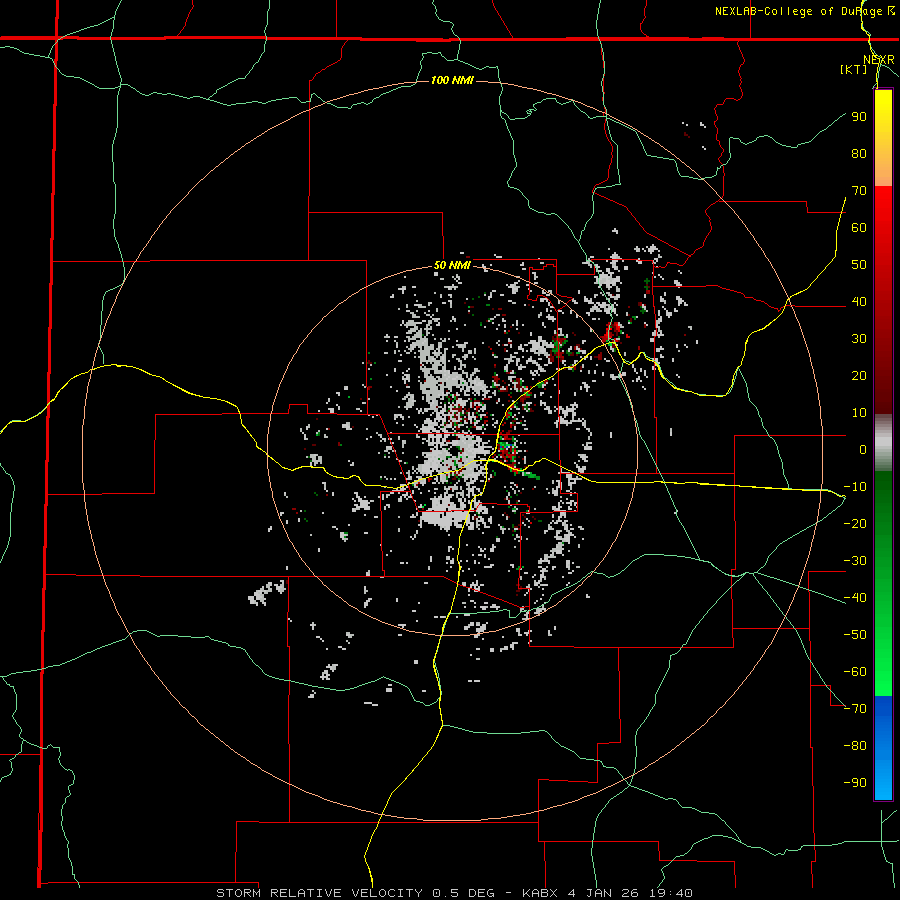Click the 90 value on velocity legend
The width and height of the screenshot is (900, 900).
pyautogui.click(x=859, y=117)
